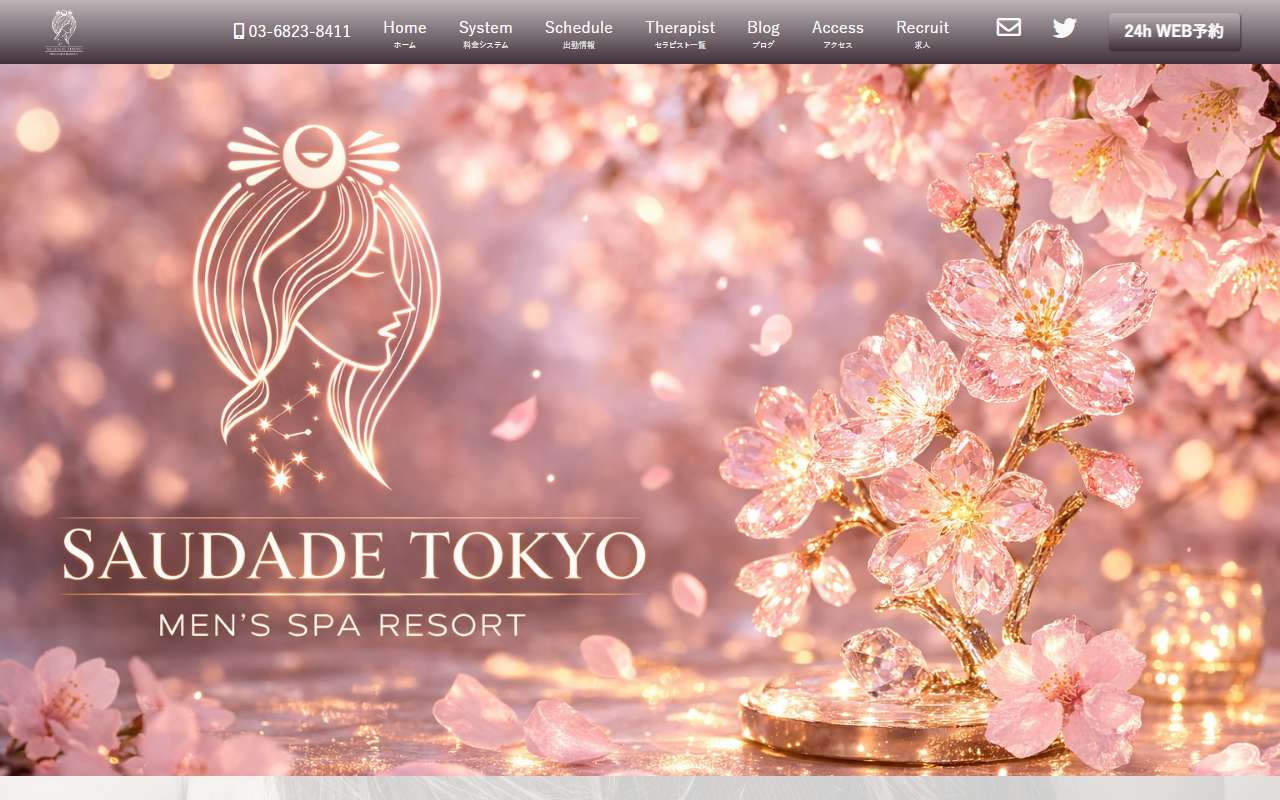Image resolution: width=1280 pixels, height=800 pixels.
Task: Open the Access アクセス page
Action: (837, 31)
